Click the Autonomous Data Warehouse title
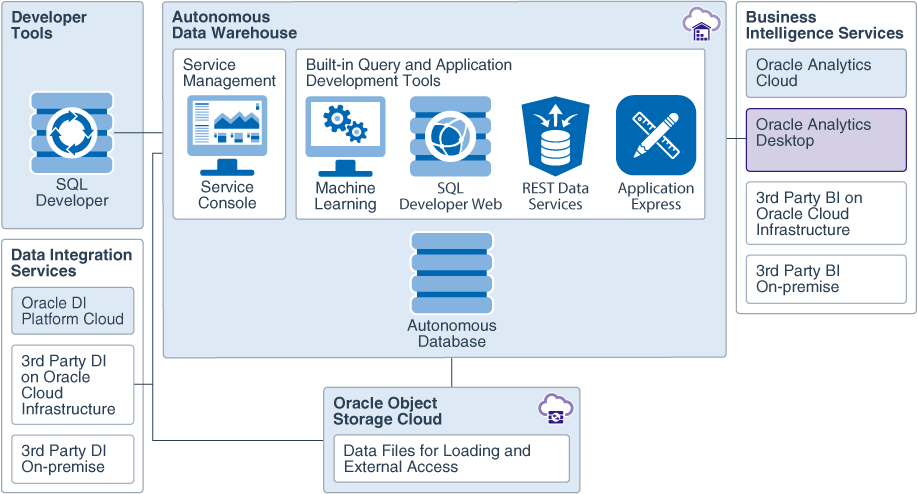This screenshot has width=918, height=494. coord(234,25)
